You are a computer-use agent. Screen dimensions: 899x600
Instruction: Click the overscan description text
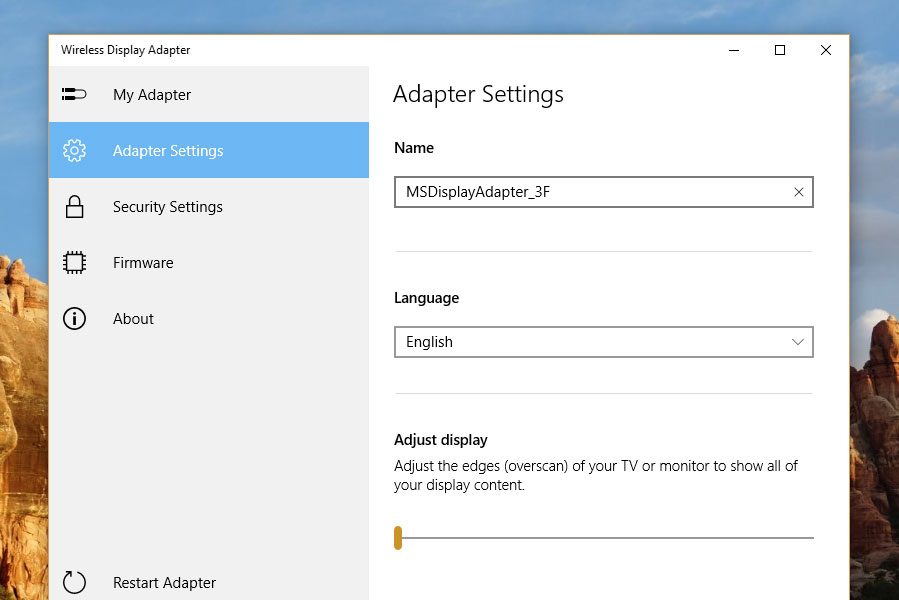coord(596,476)
